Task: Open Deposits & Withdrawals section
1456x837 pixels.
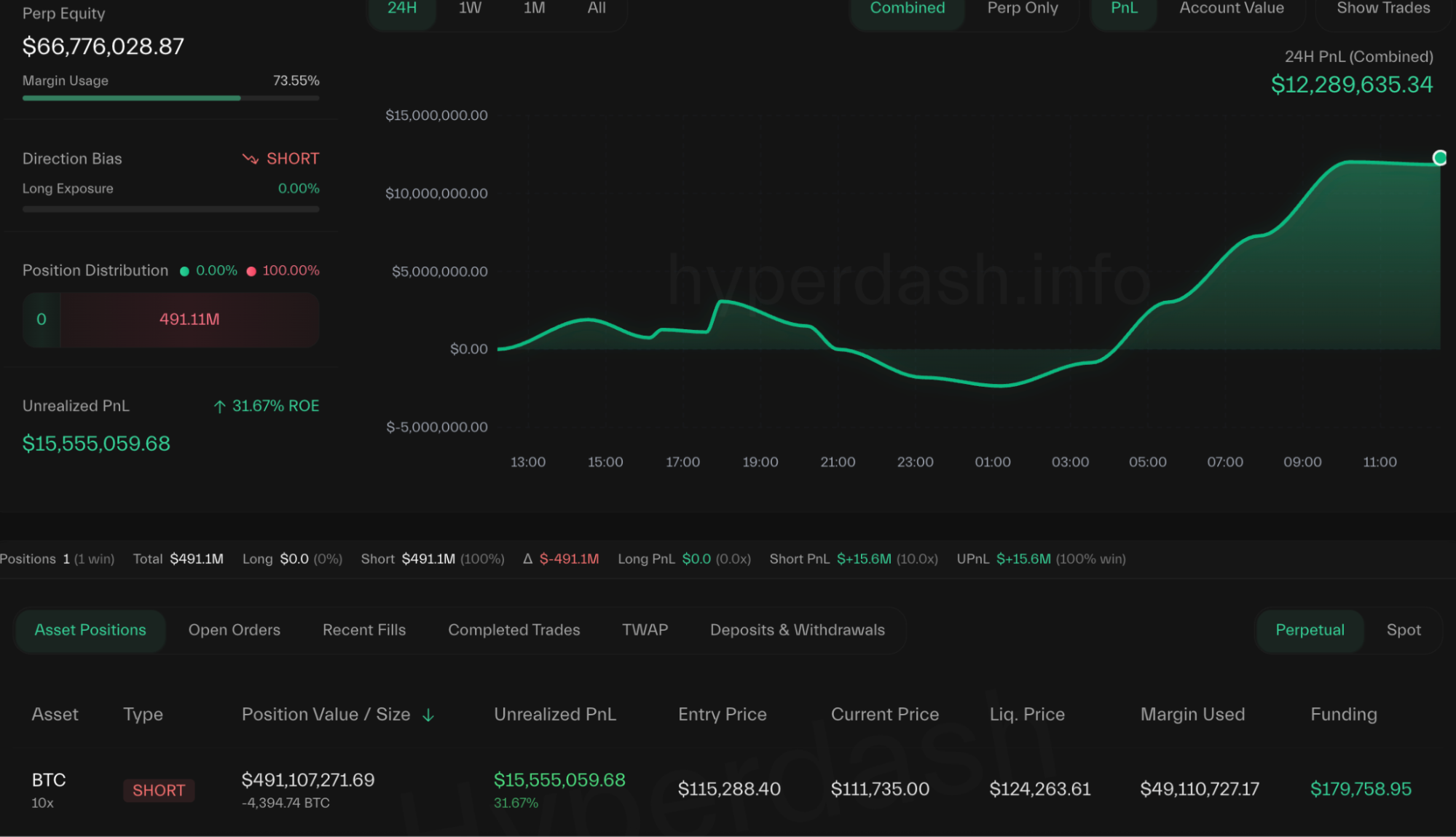Action: (x=797, y=630)
